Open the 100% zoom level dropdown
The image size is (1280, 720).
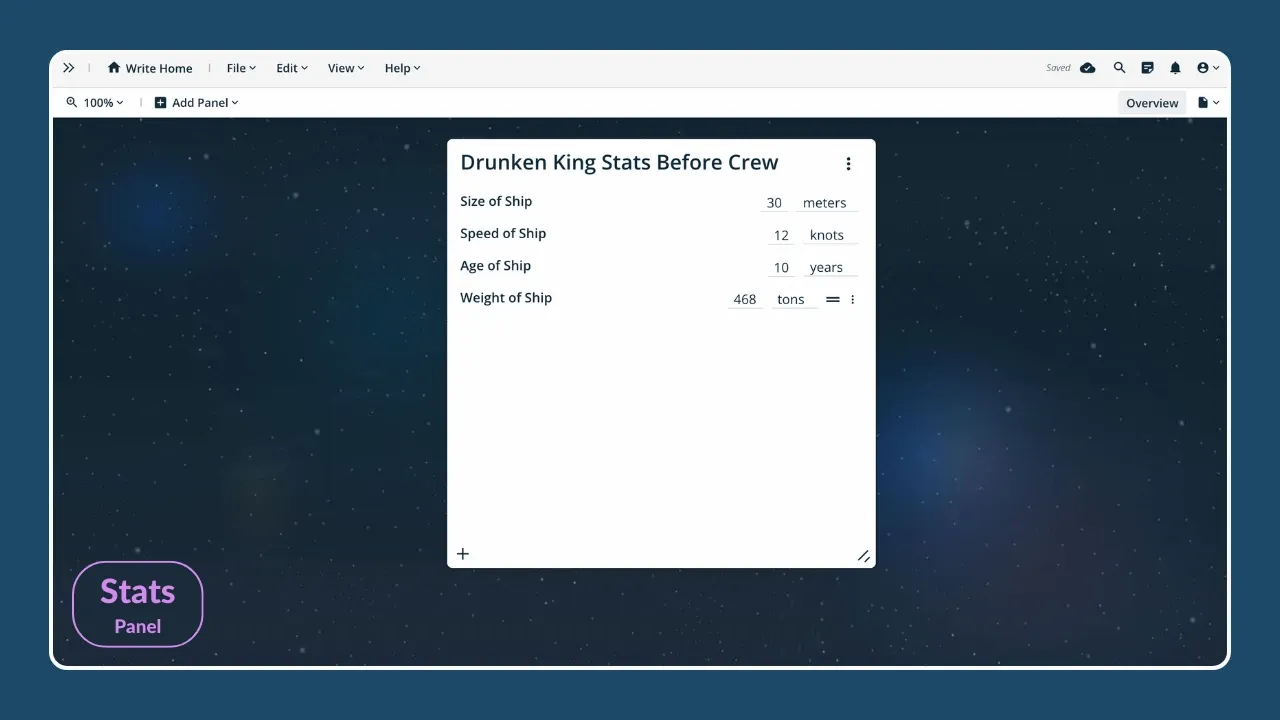96,103
